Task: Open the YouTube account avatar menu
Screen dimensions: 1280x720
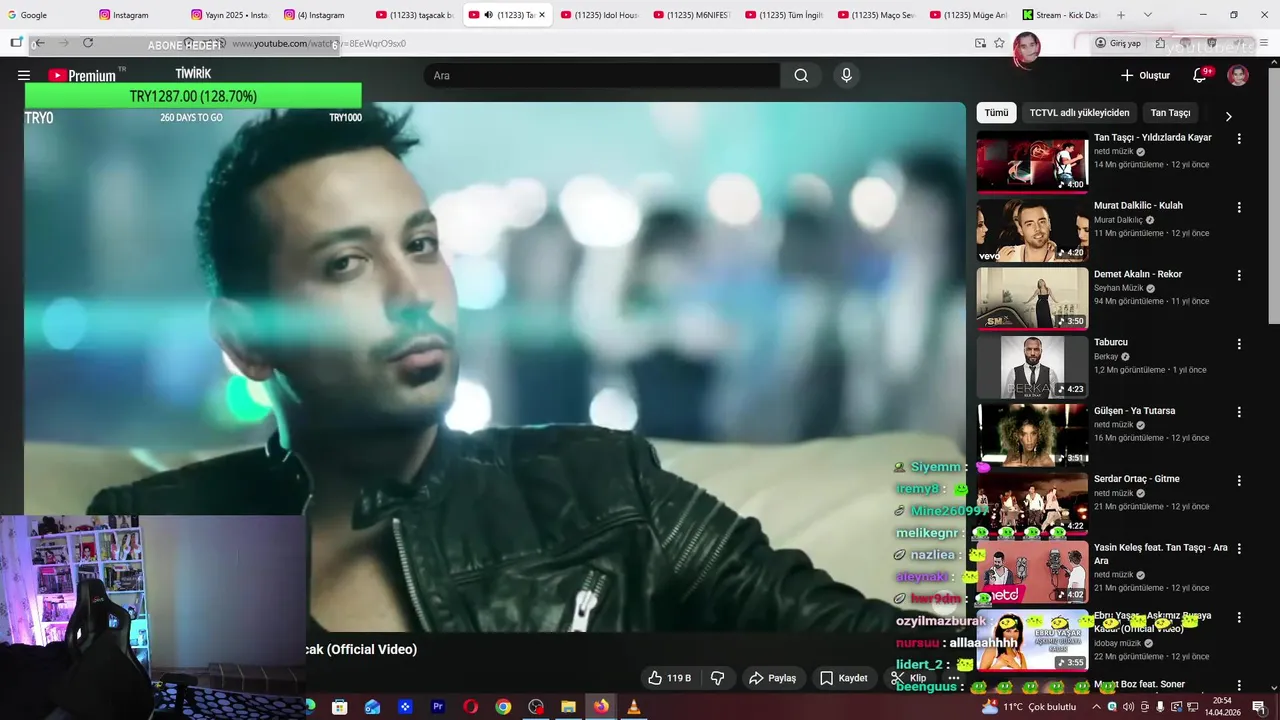Action: click(1238, 75)
